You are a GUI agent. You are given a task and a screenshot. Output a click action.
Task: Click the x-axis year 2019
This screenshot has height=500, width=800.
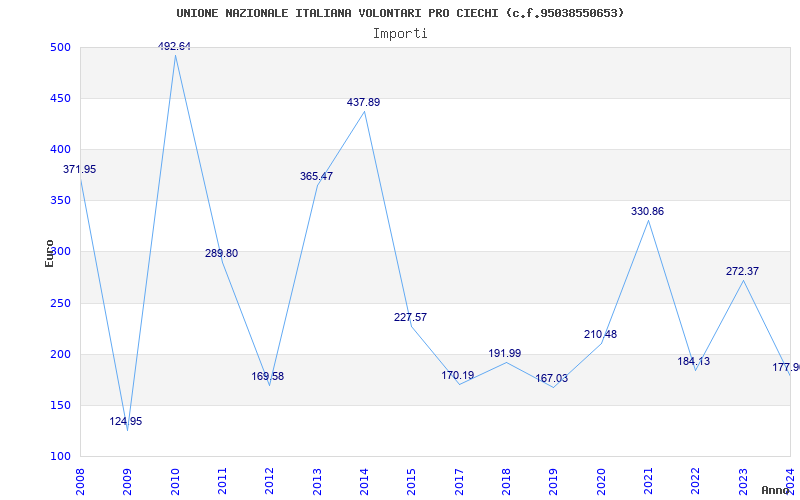[553, 481]
